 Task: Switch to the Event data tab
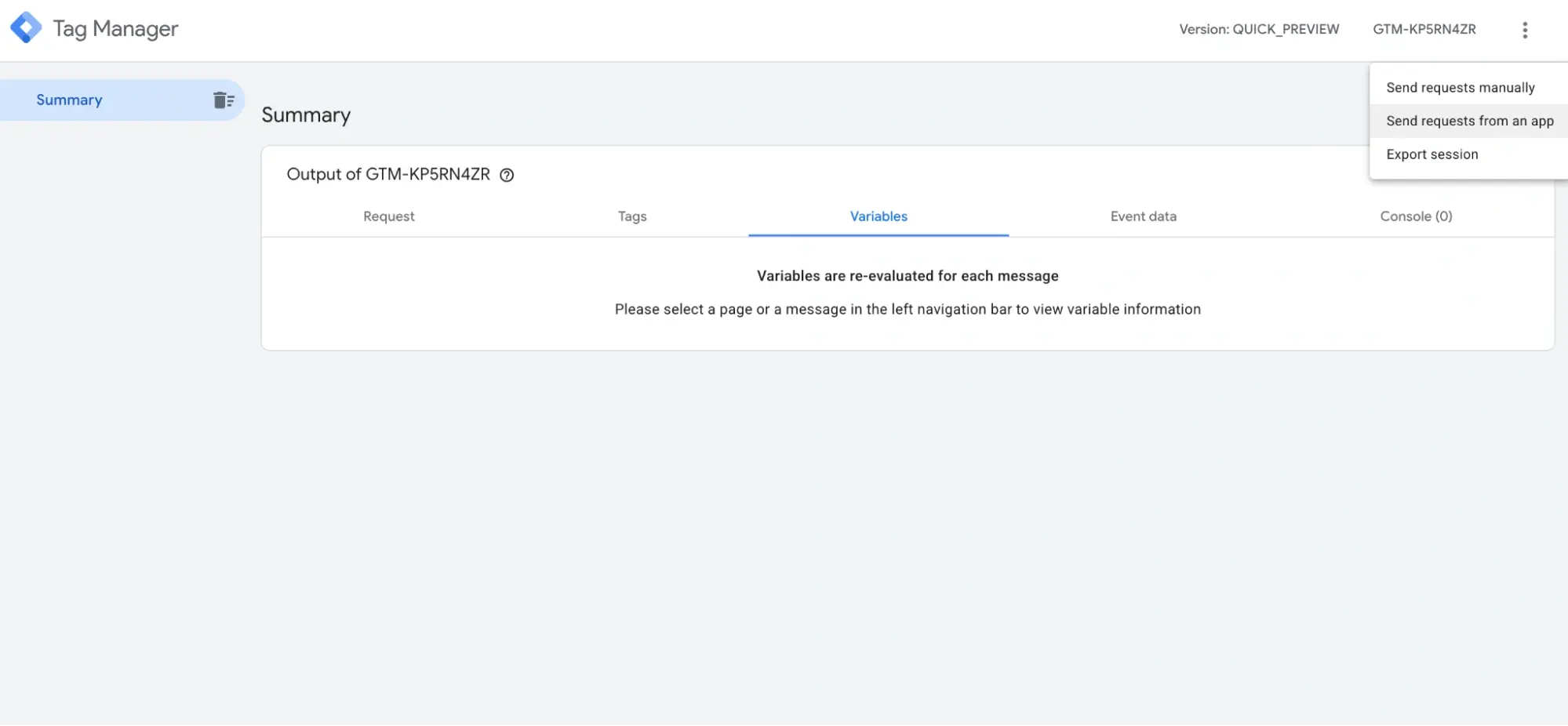pos(1144,216)
